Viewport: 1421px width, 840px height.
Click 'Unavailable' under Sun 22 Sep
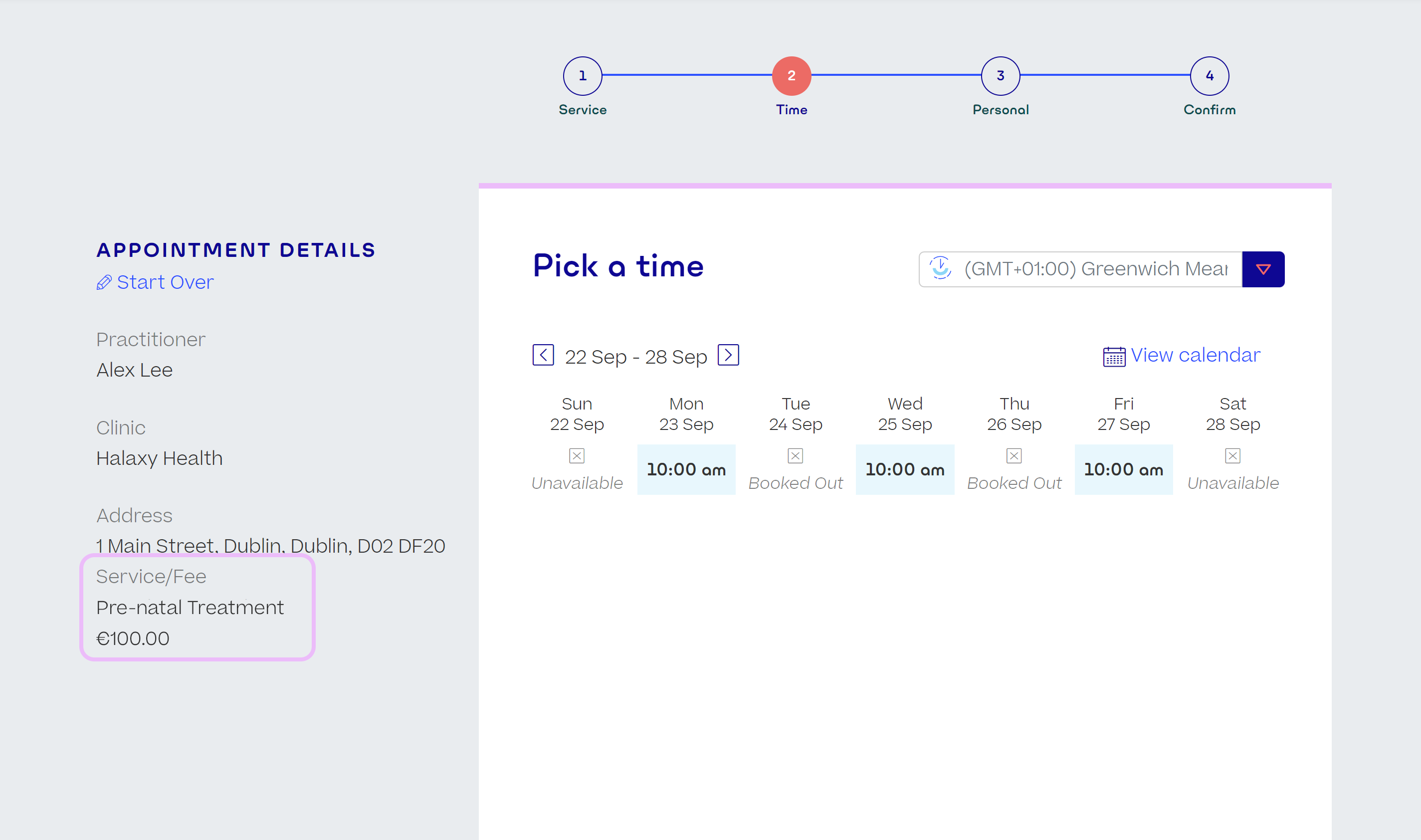[577, 483]
